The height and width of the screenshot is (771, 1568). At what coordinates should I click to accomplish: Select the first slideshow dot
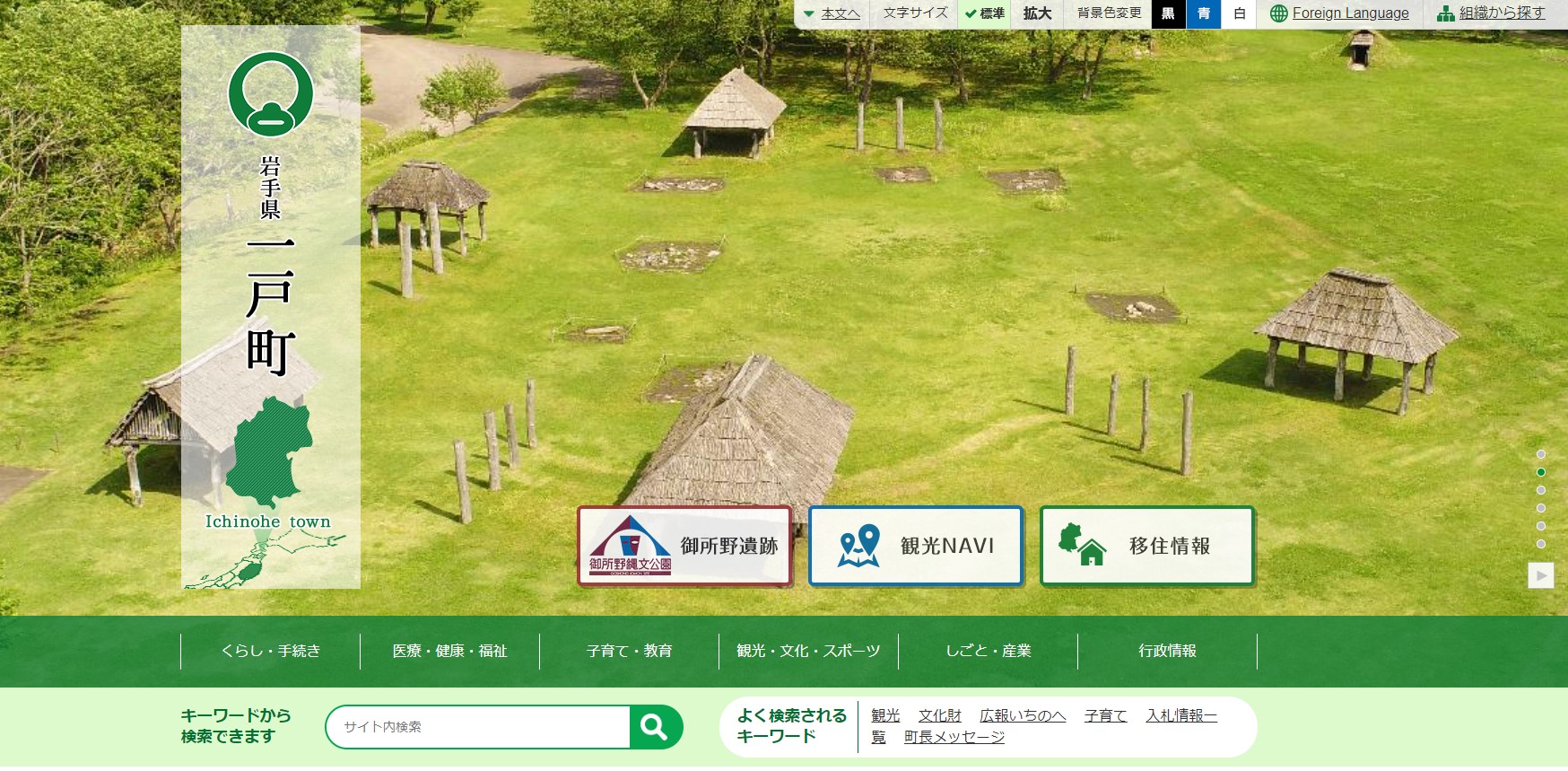[1541, 454]
